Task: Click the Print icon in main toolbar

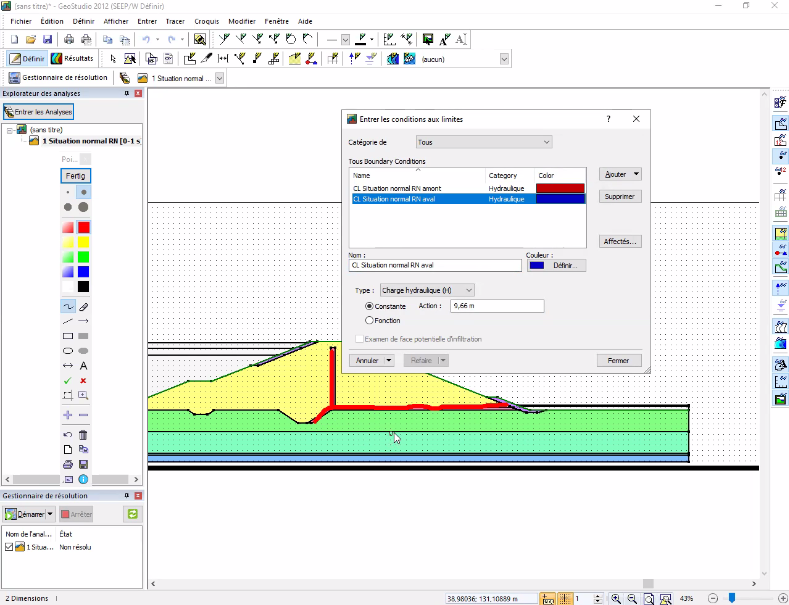Action: pos(69,39)
